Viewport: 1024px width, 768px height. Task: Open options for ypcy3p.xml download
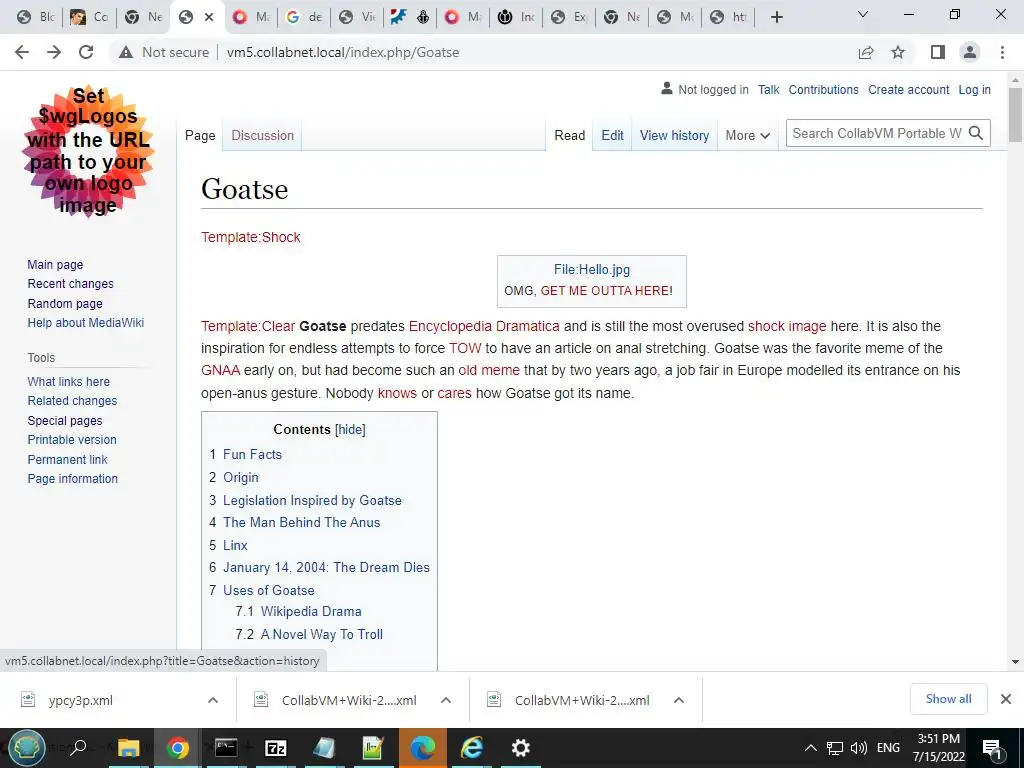tap(213, 700)
